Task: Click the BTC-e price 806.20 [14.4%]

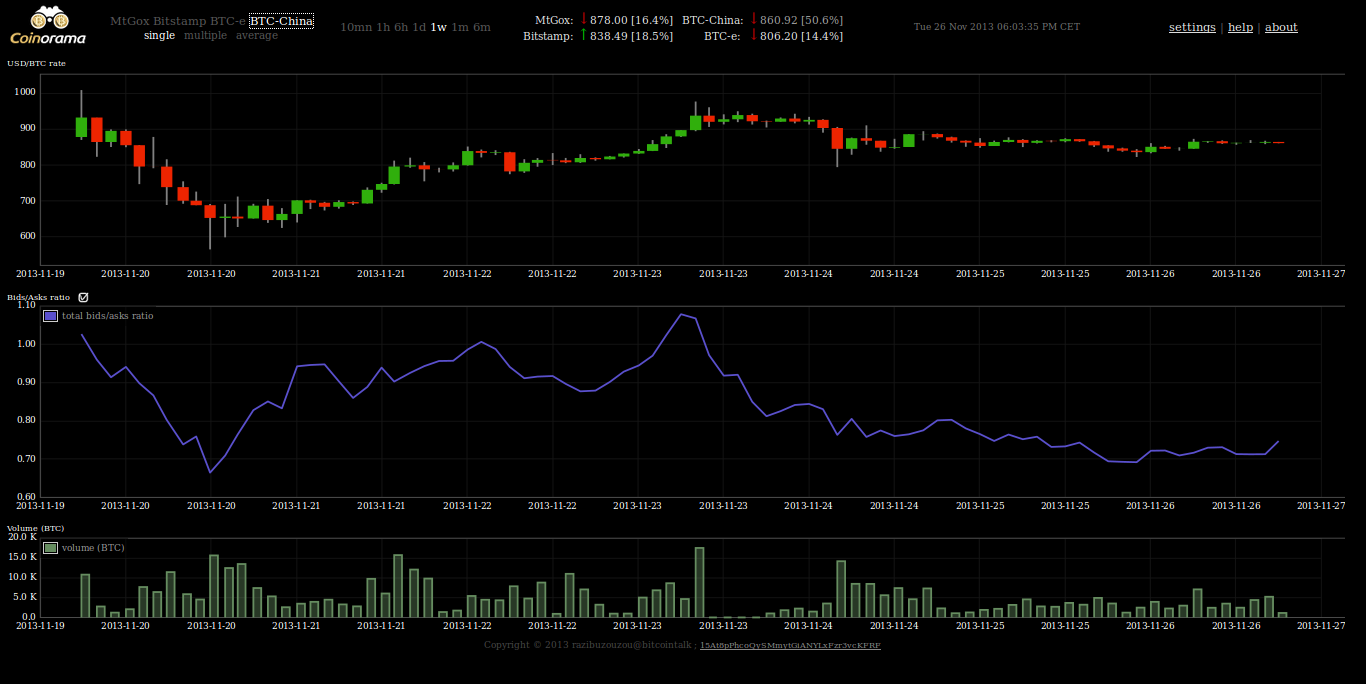Action: pos(802,36)
